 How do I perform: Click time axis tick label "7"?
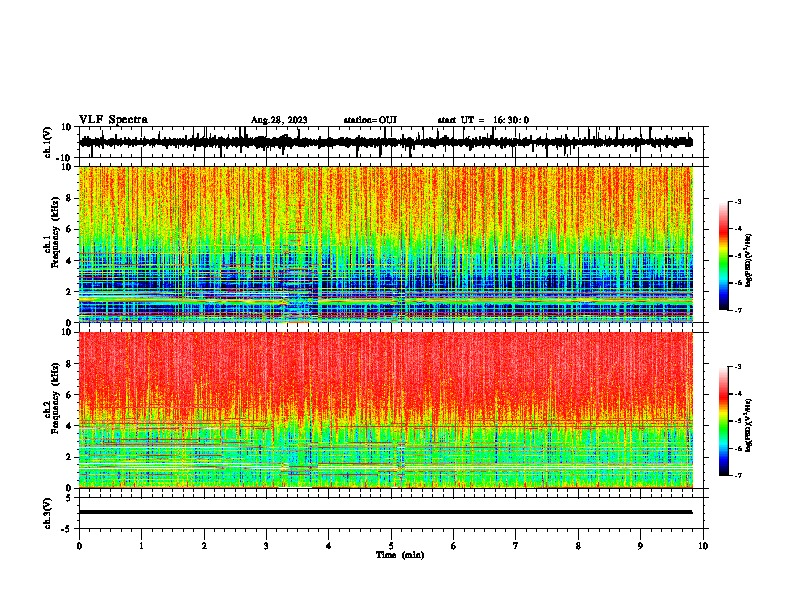(x=516, y=546)
